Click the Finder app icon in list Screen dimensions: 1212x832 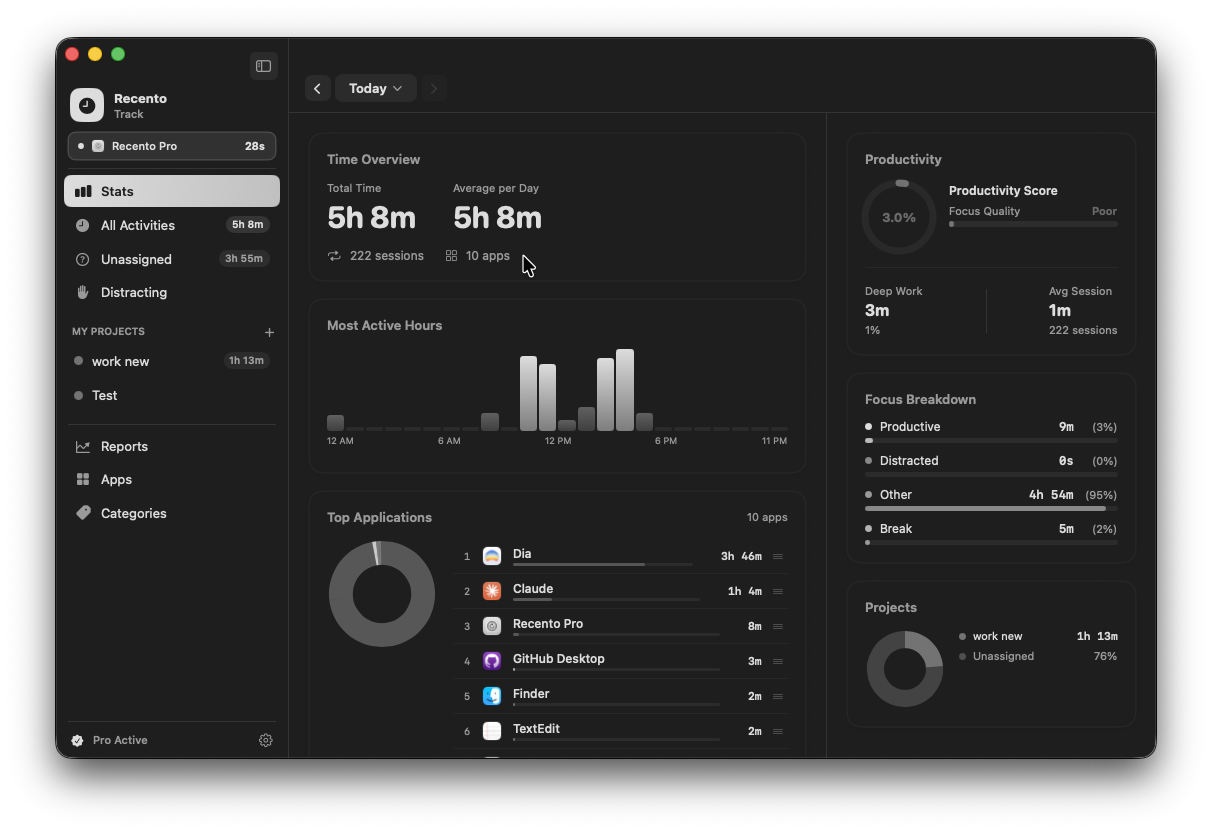point(492,696)
